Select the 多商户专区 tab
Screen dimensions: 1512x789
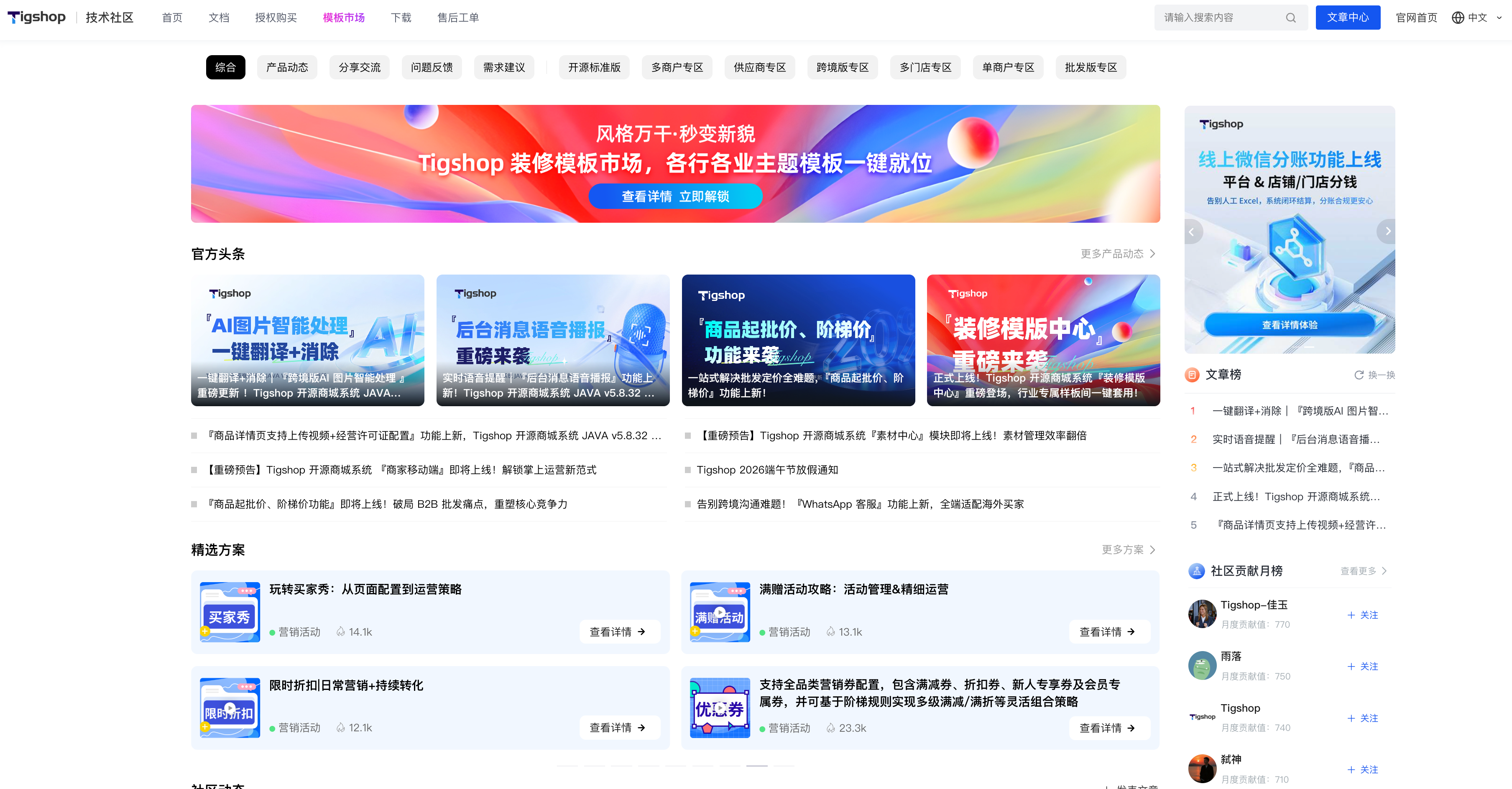pyautogui.click(x=677, y=67)
